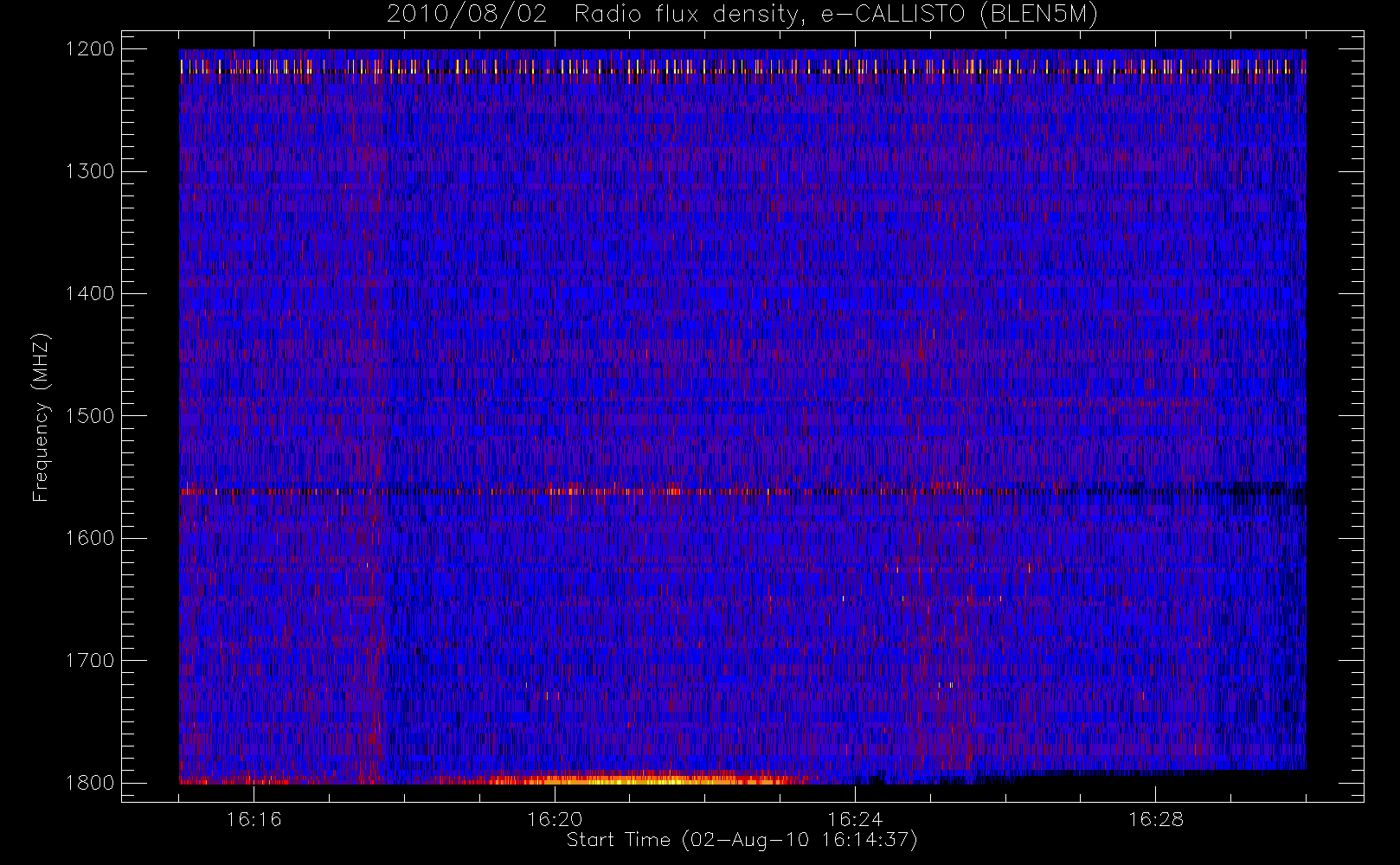
Task: Click the 1400 frequency tick label
Action: point(90,293)
